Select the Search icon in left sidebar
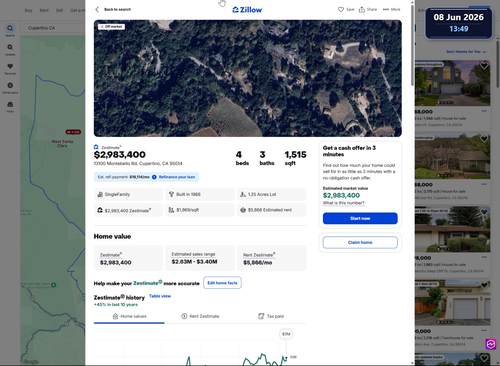Image resolution: width=500 pixels, height=366 pixels. click(x=10, y=30)
